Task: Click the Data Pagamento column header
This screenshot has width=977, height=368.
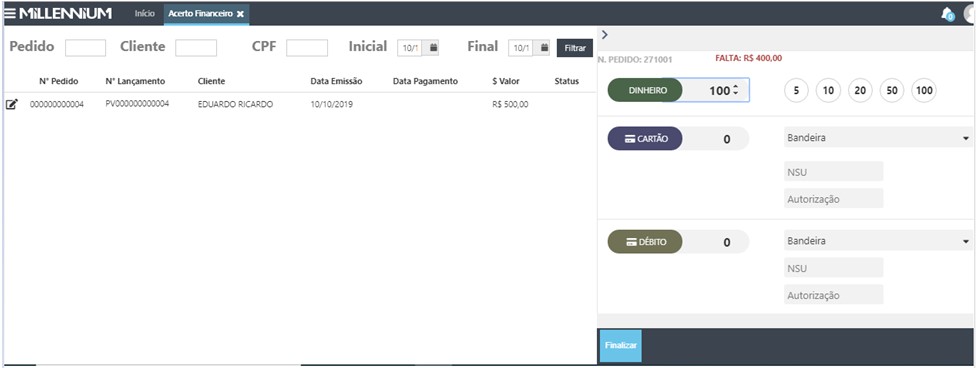Action: click(426, 81)
